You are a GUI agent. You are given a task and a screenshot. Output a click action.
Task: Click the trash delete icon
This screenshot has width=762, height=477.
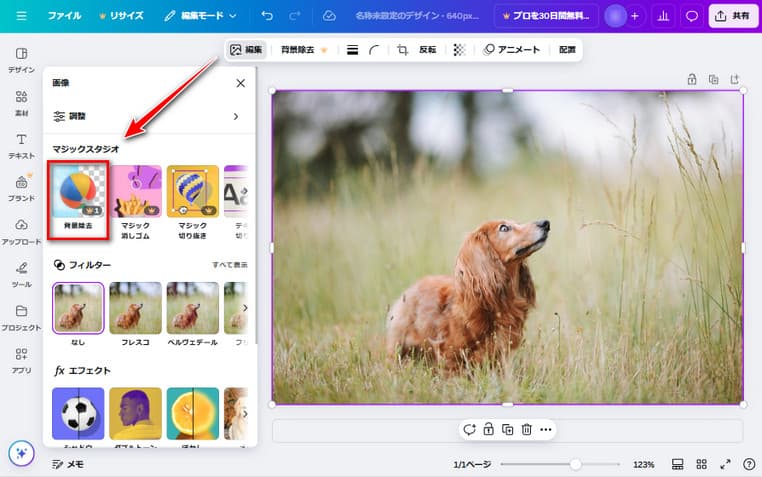tap(526, 429)
